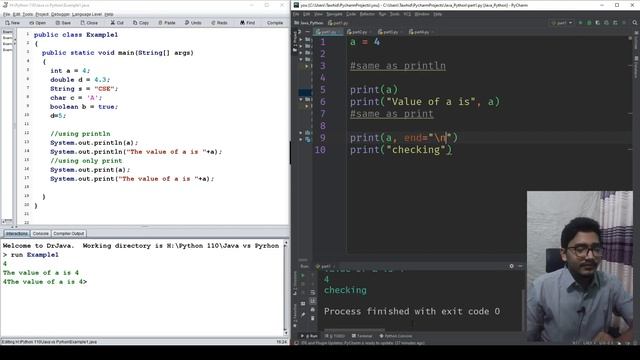Click Cut in the DrJava toolbar
The height and width of the screenshot is (360, 640).
117,23
